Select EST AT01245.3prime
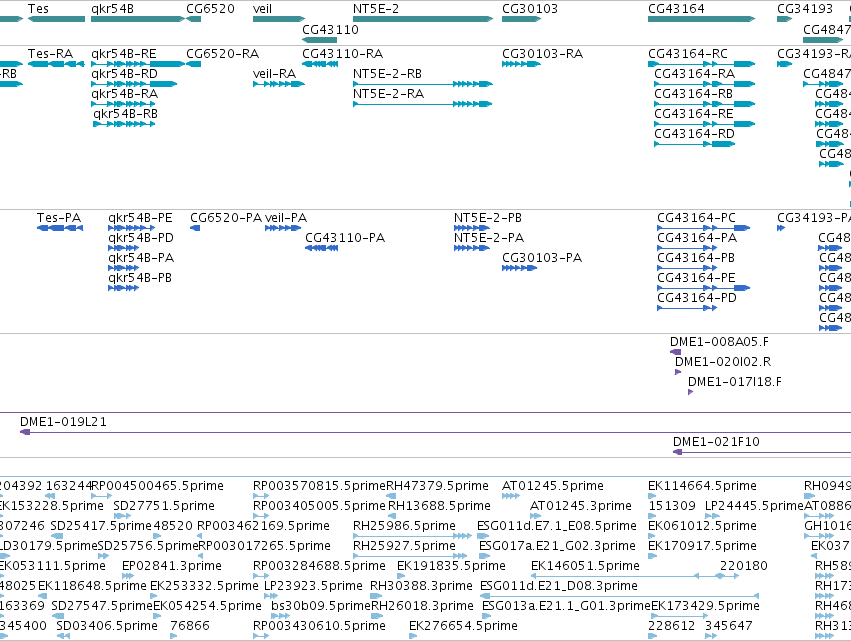851x641 pixels. coord(536,516)
